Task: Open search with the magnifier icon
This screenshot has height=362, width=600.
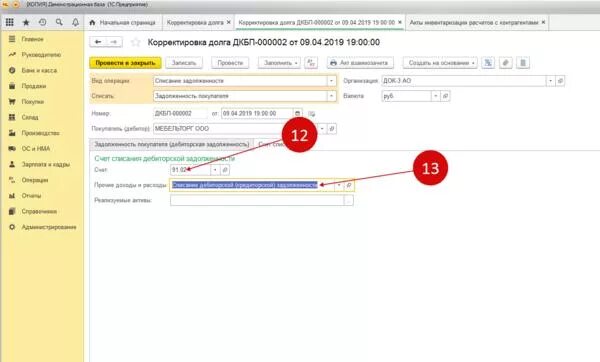Action: point(59,23)
